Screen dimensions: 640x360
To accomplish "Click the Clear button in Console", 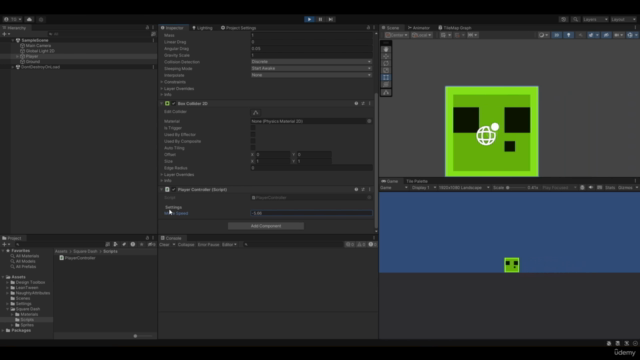I will point(164,244).
